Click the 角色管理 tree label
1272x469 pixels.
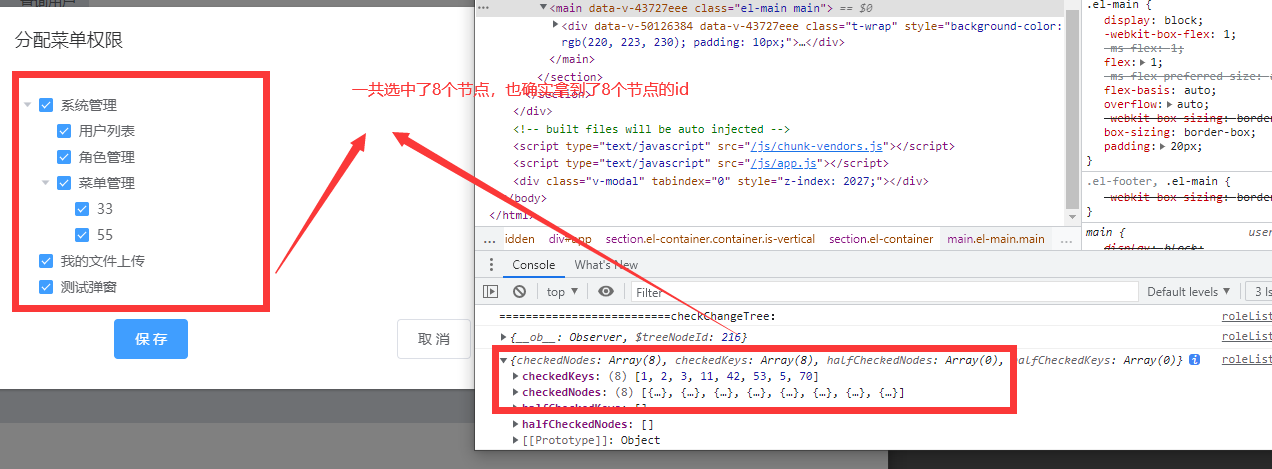pyautogui.click(x=107, y=157)
